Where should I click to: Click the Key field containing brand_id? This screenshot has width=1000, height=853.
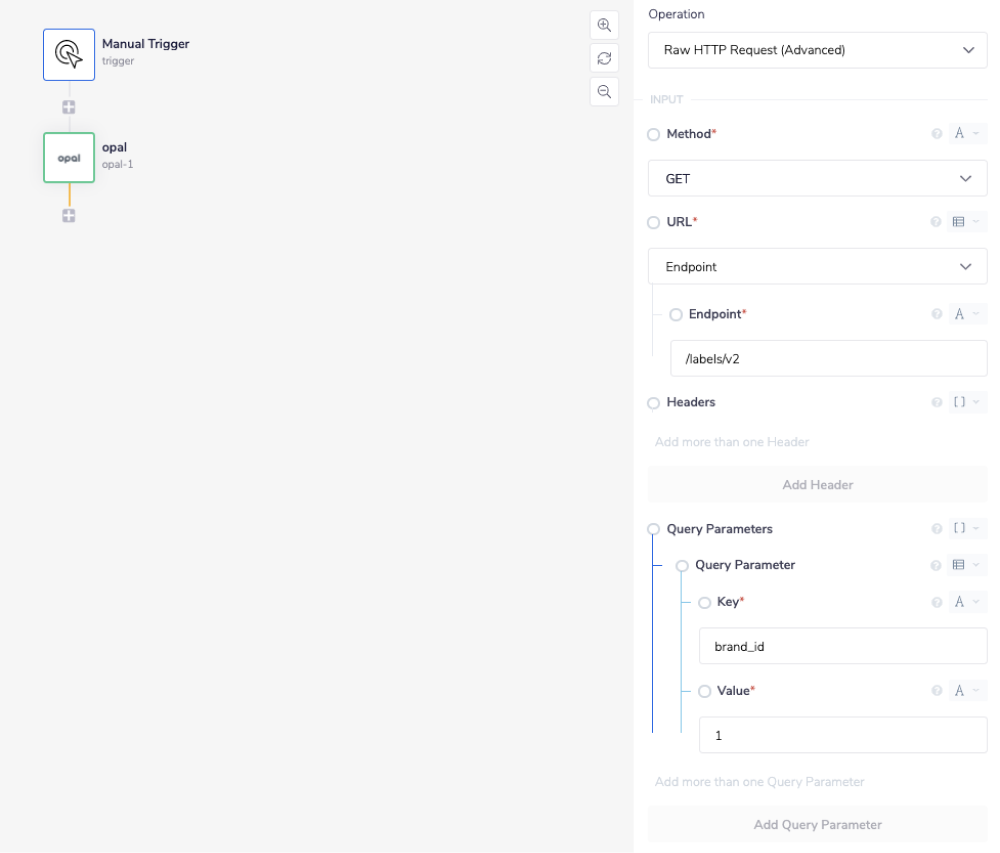pyautogui.click(x=842, y=646)
